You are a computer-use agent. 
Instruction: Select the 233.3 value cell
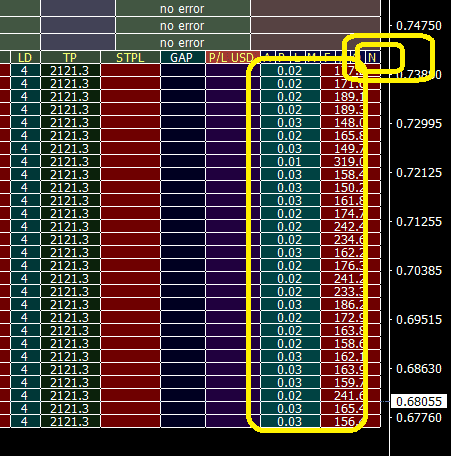click(350, 292)
